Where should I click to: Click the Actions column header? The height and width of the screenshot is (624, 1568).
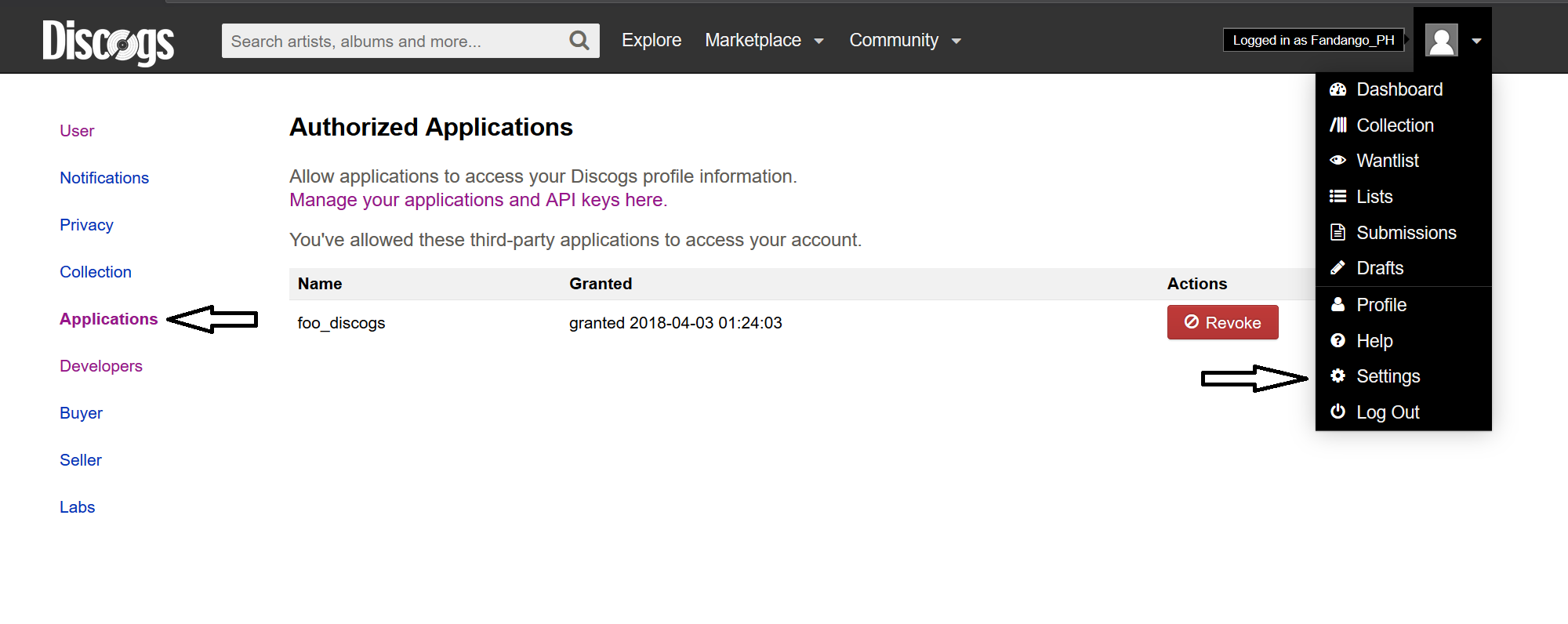pyautogui.click(x=1197, y=284)
